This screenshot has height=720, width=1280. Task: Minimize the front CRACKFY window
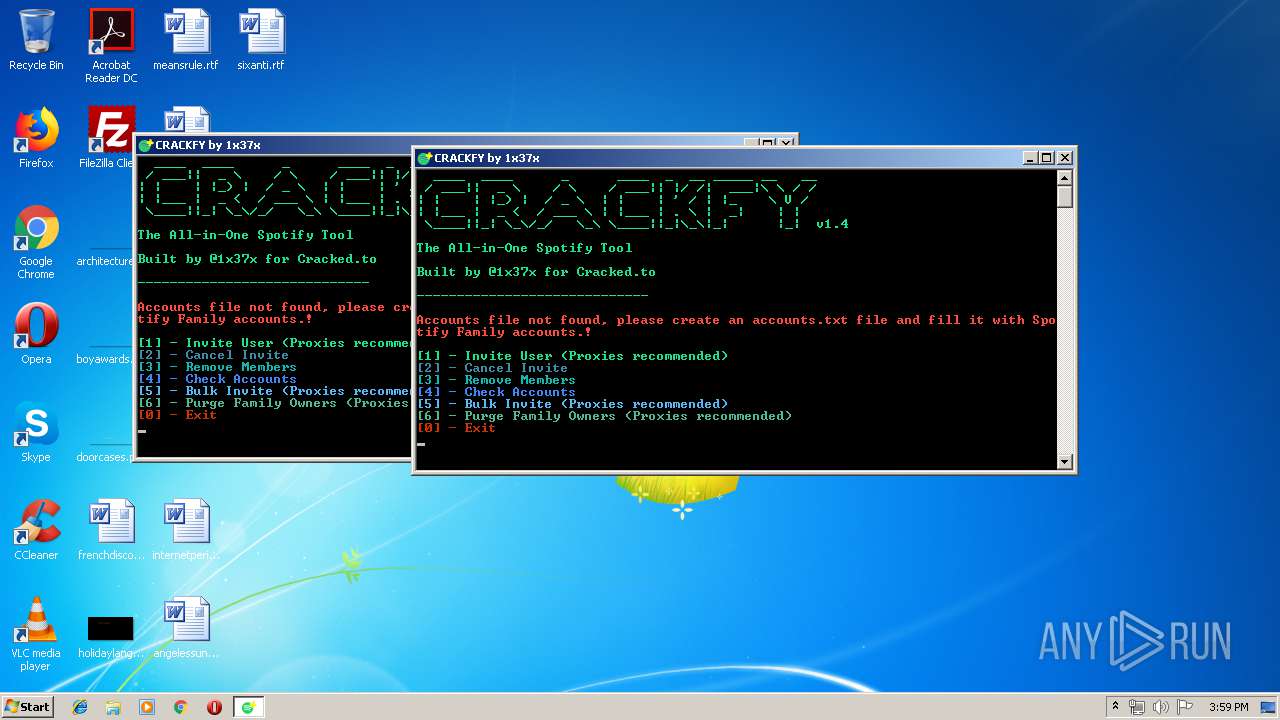tap(1030, 158)
